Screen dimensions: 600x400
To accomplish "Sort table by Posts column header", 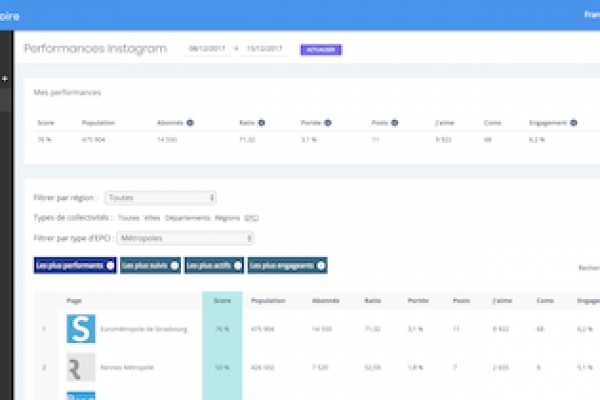I will [461, 301].
